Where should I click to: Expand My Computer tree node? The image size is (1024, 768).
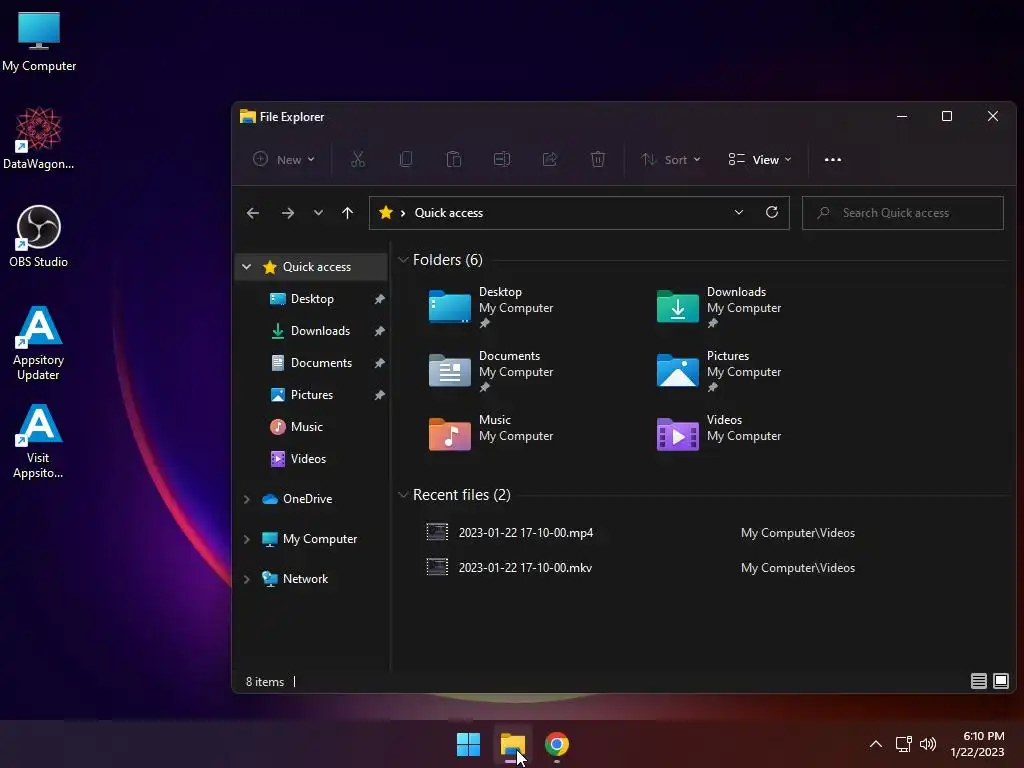tap(246, 539)
